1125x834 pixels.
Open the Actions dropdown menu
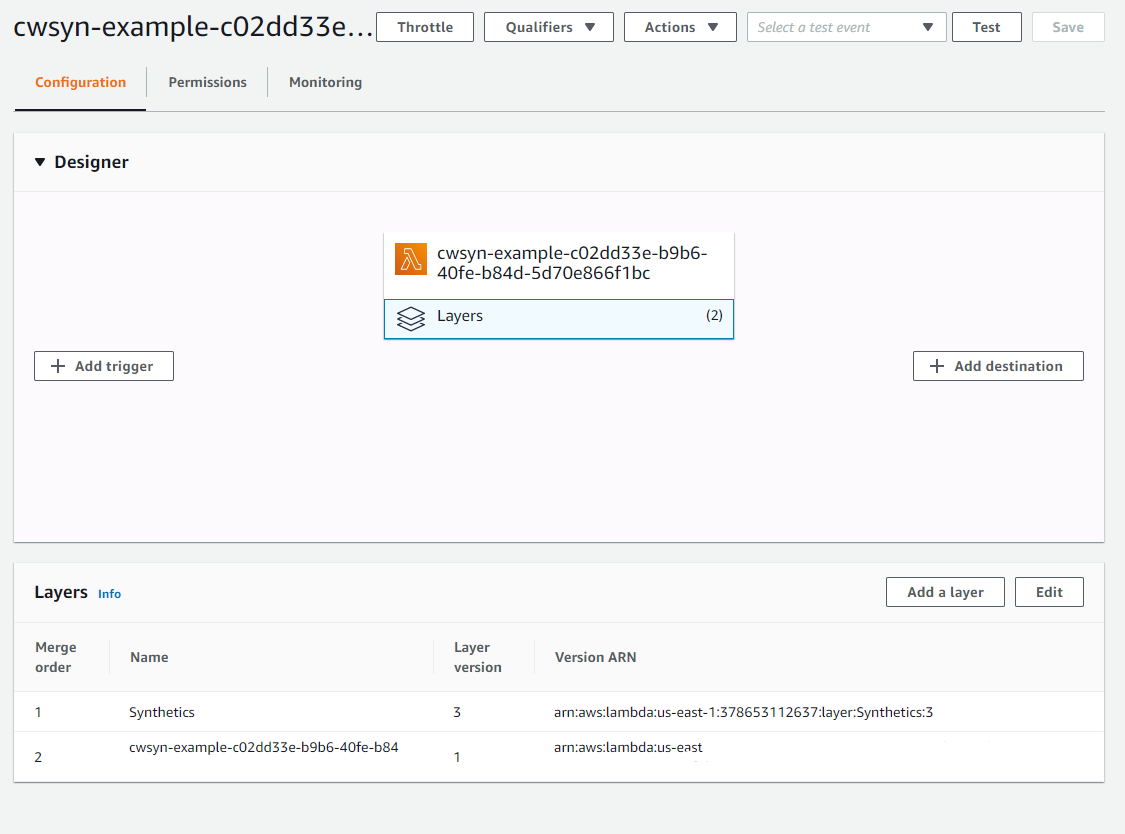point(680,27)
